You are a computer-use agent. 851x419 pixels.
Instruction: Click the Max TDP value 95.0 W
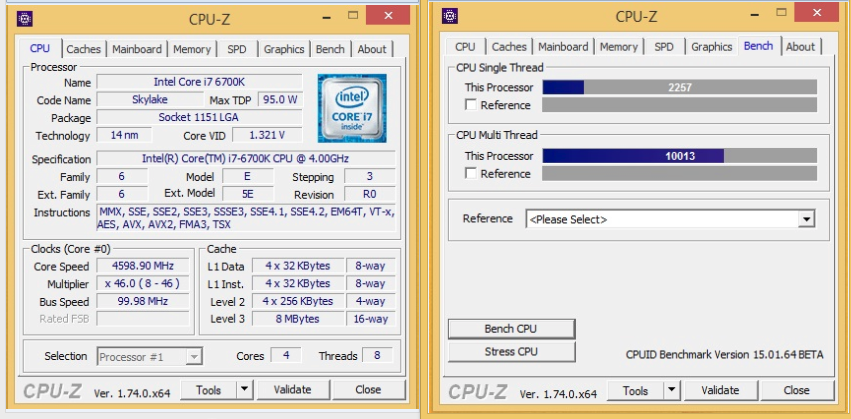[x=281, y=100]
